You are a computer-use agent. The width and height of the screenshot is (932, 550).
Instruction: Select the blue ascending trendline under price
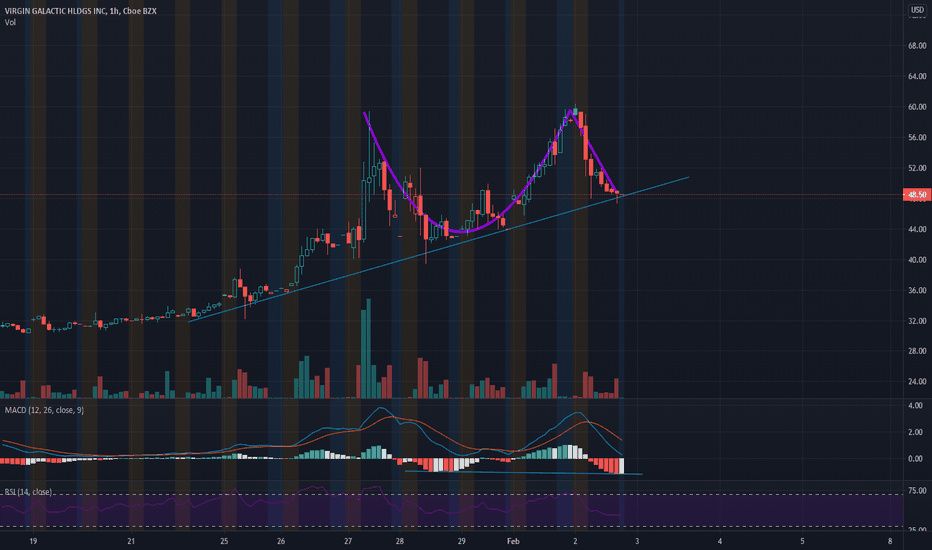click(x=439, y=249)
